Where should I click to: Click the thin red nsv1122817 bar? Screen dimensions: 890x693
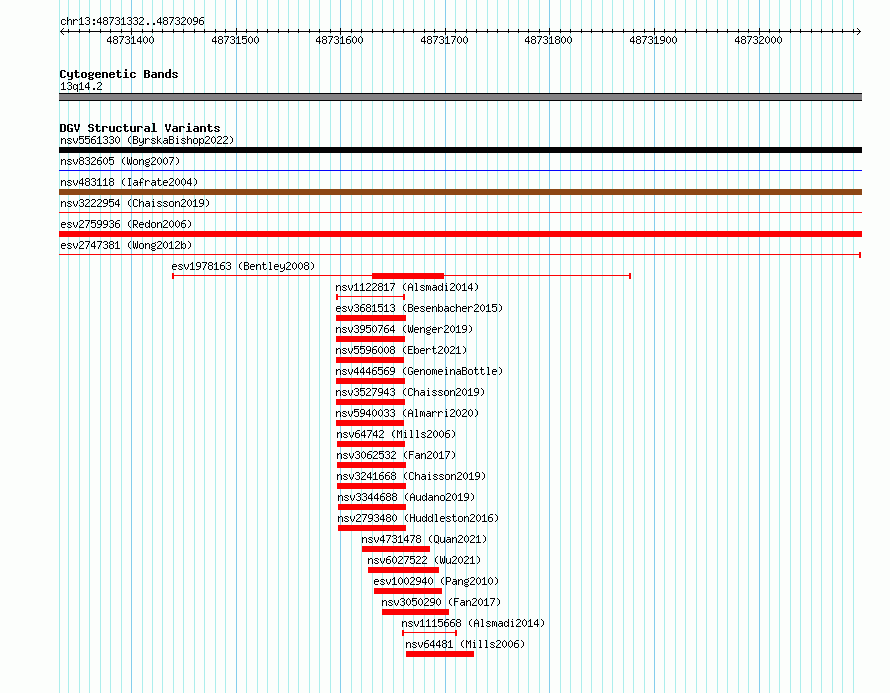point(370,297)
